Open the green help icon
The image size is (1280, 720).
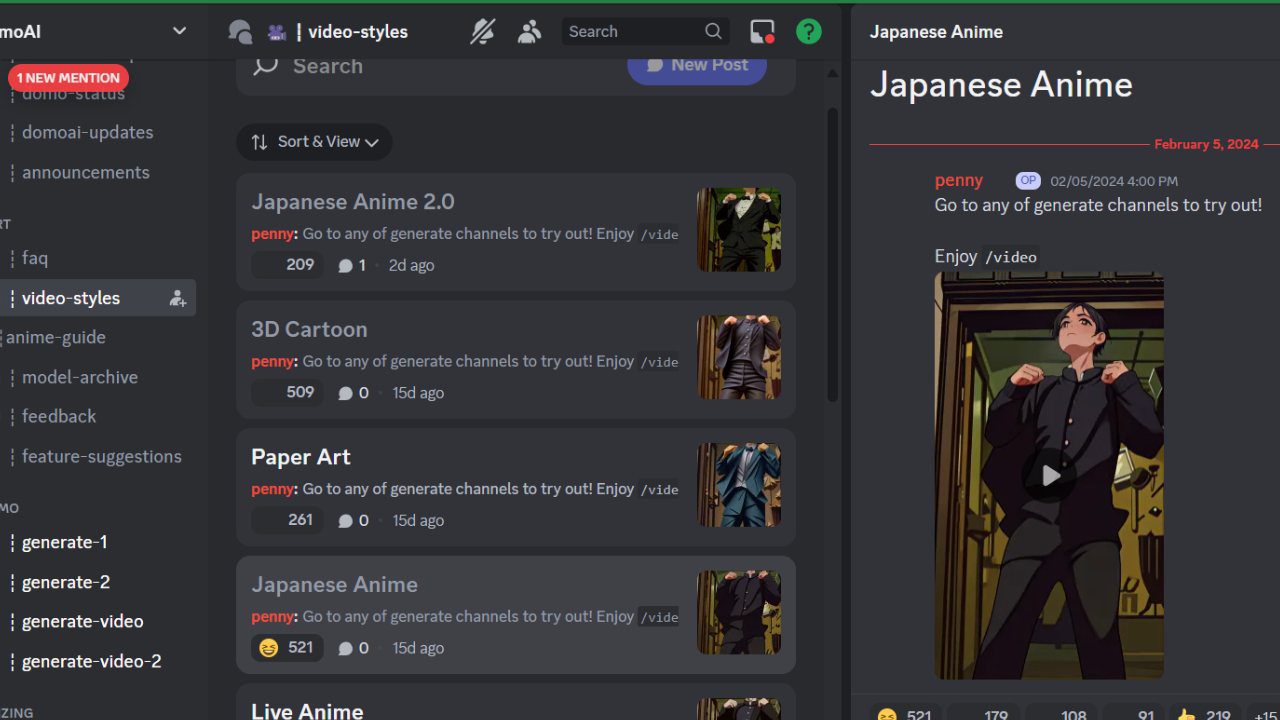[808, 32]
